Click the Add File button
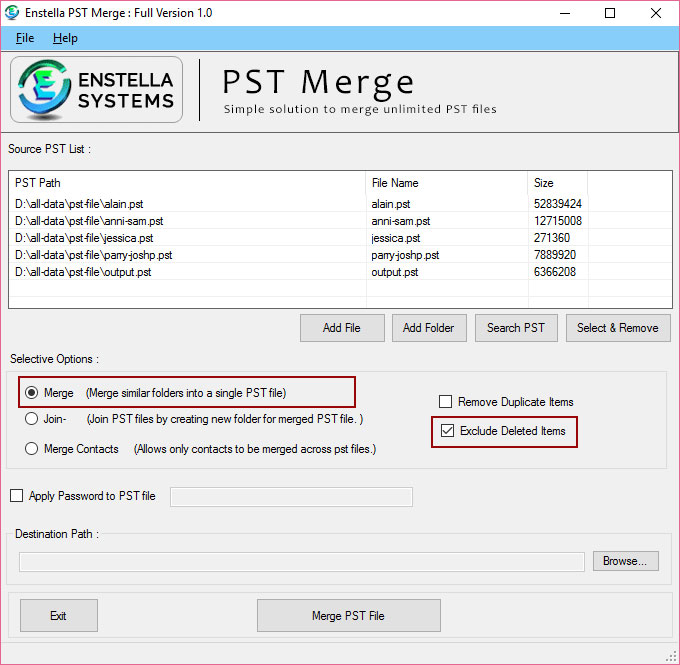 click(x=342, y=327)
